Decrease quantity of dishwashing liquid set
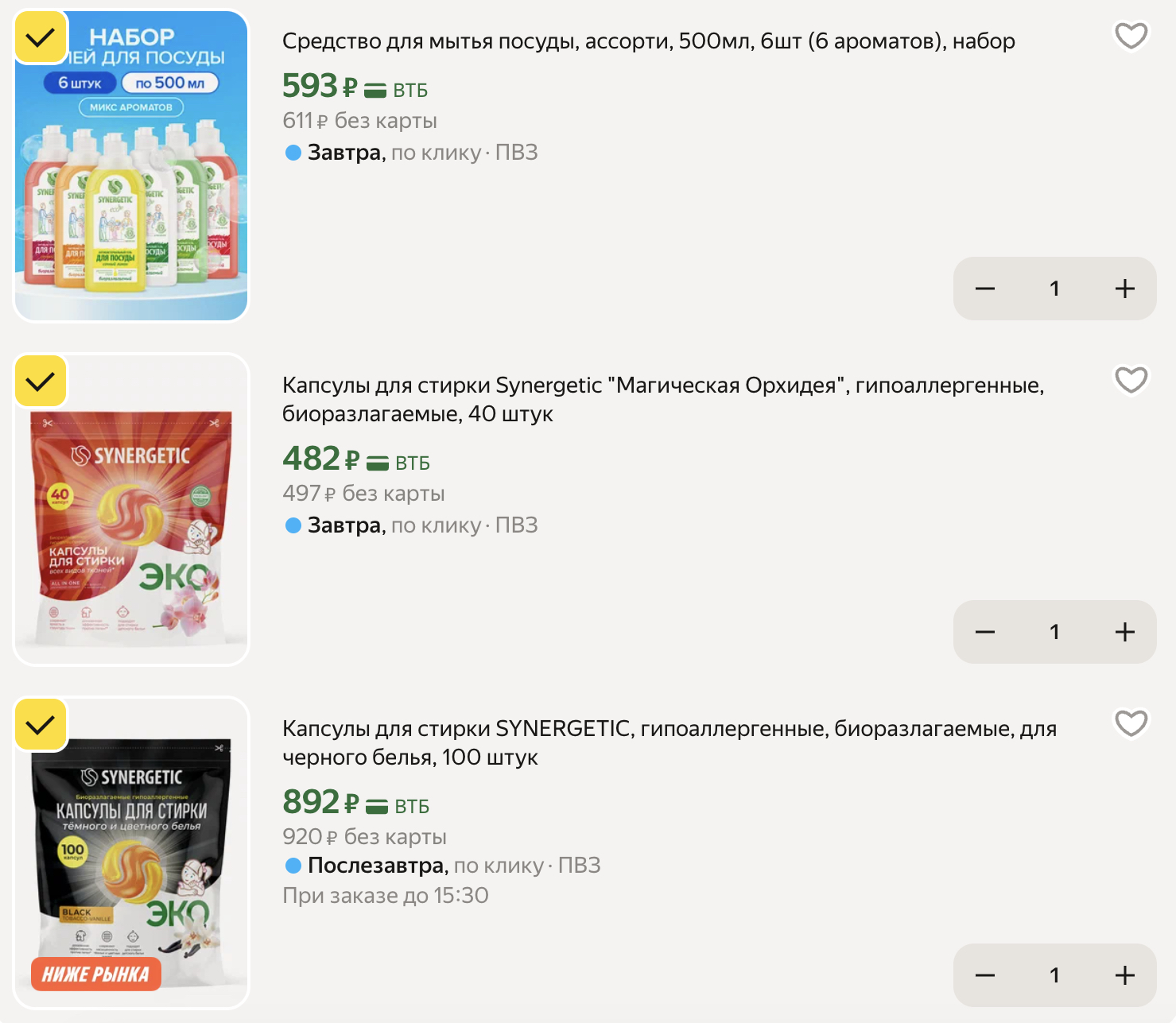 pos(985,289)
